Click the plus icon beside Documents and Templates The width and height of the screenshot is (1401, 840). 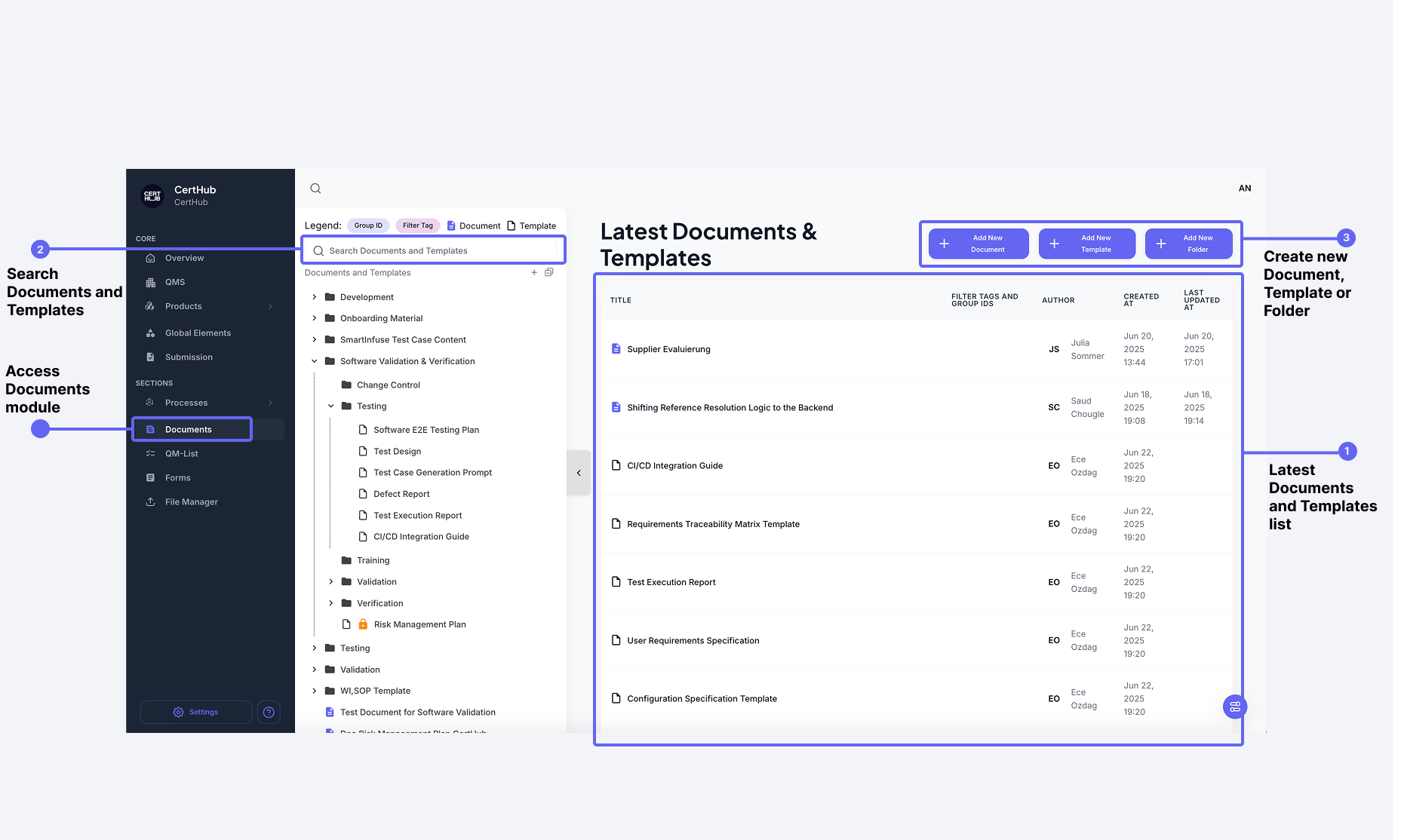coord(534,272)
